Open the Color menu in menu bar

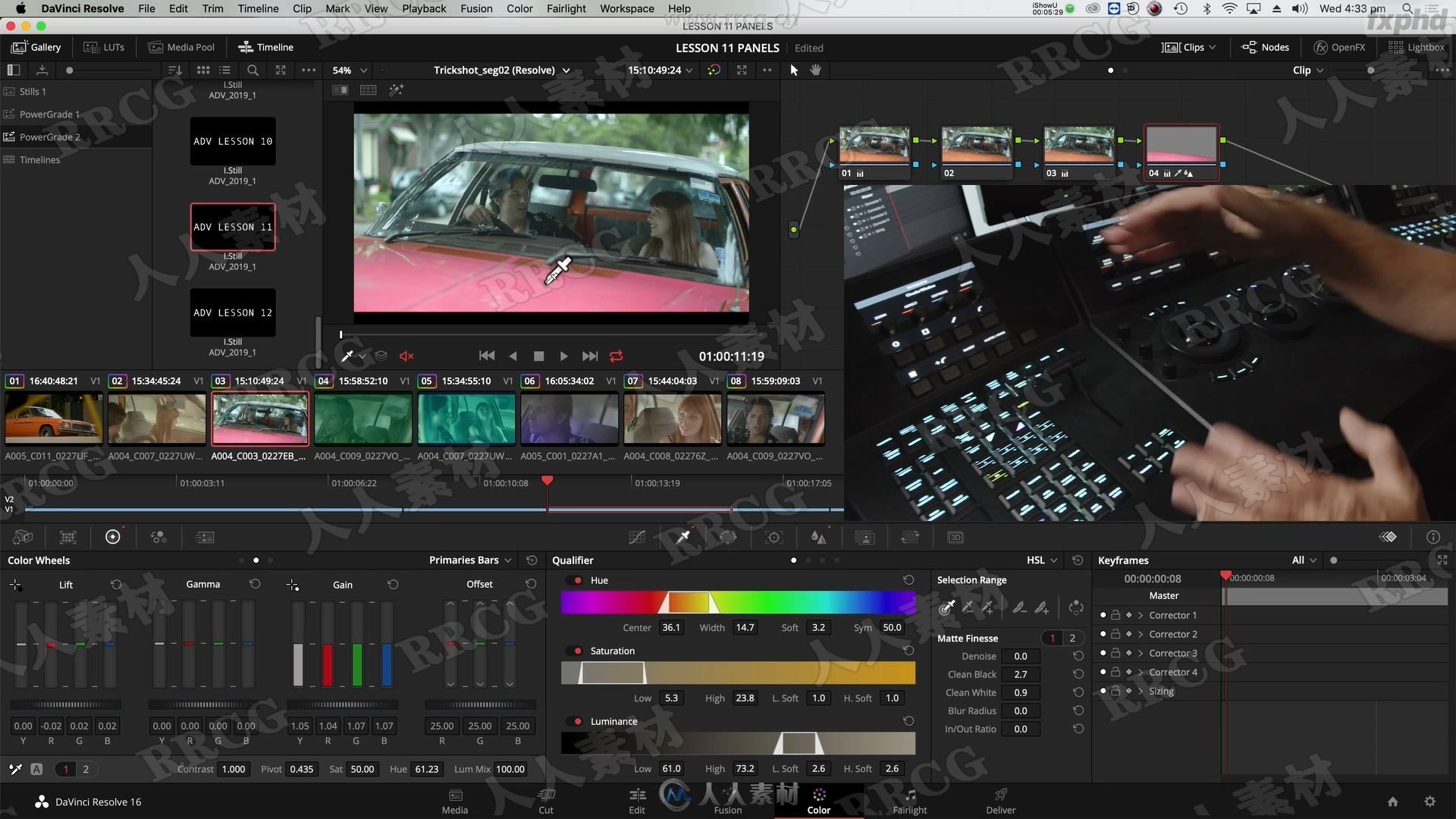tap(519, 8)
